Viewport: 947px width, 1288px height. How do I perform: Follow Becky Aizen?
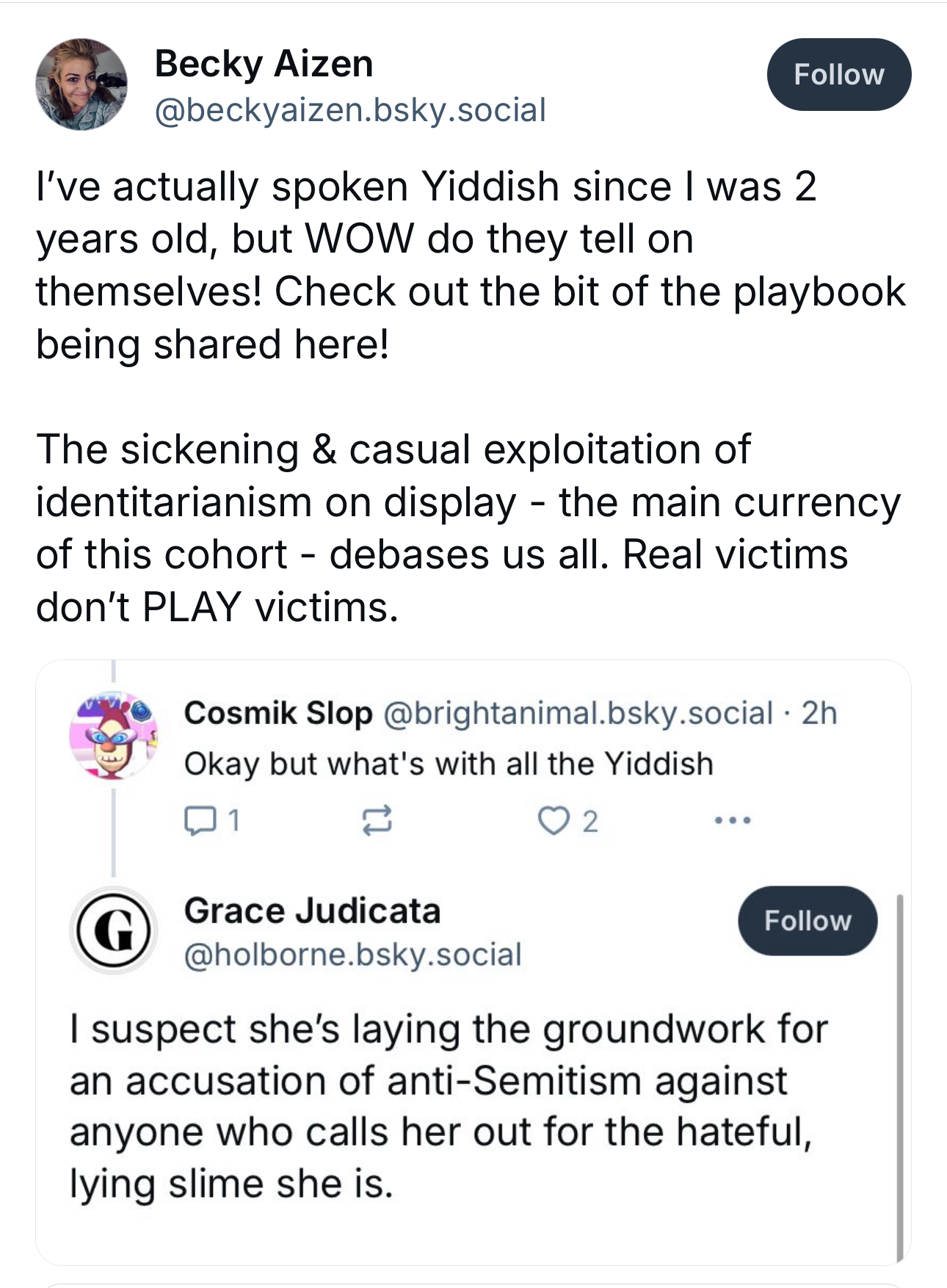coord(838,75)
